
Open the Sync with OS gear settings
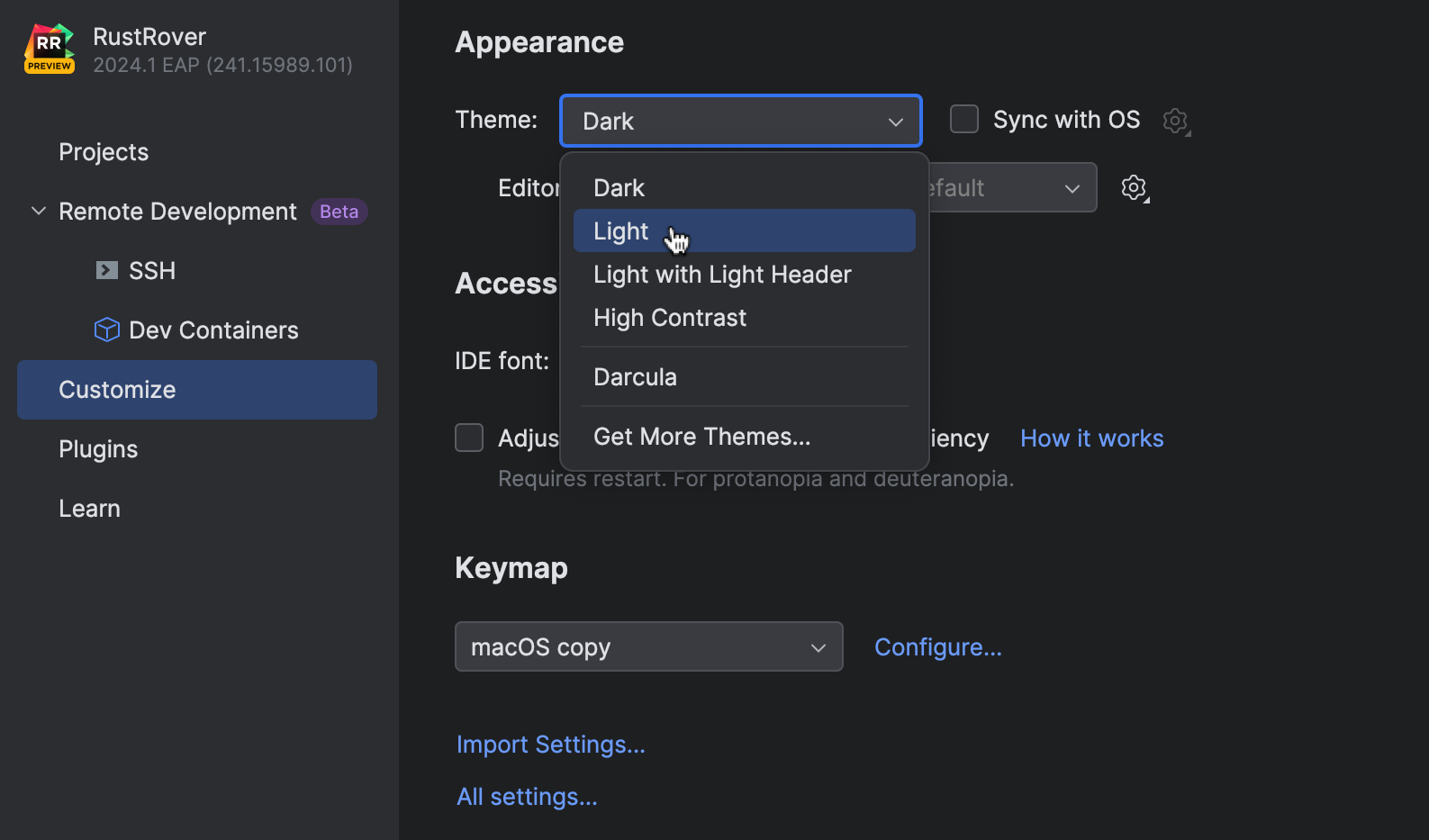[x=1175, y=121]
